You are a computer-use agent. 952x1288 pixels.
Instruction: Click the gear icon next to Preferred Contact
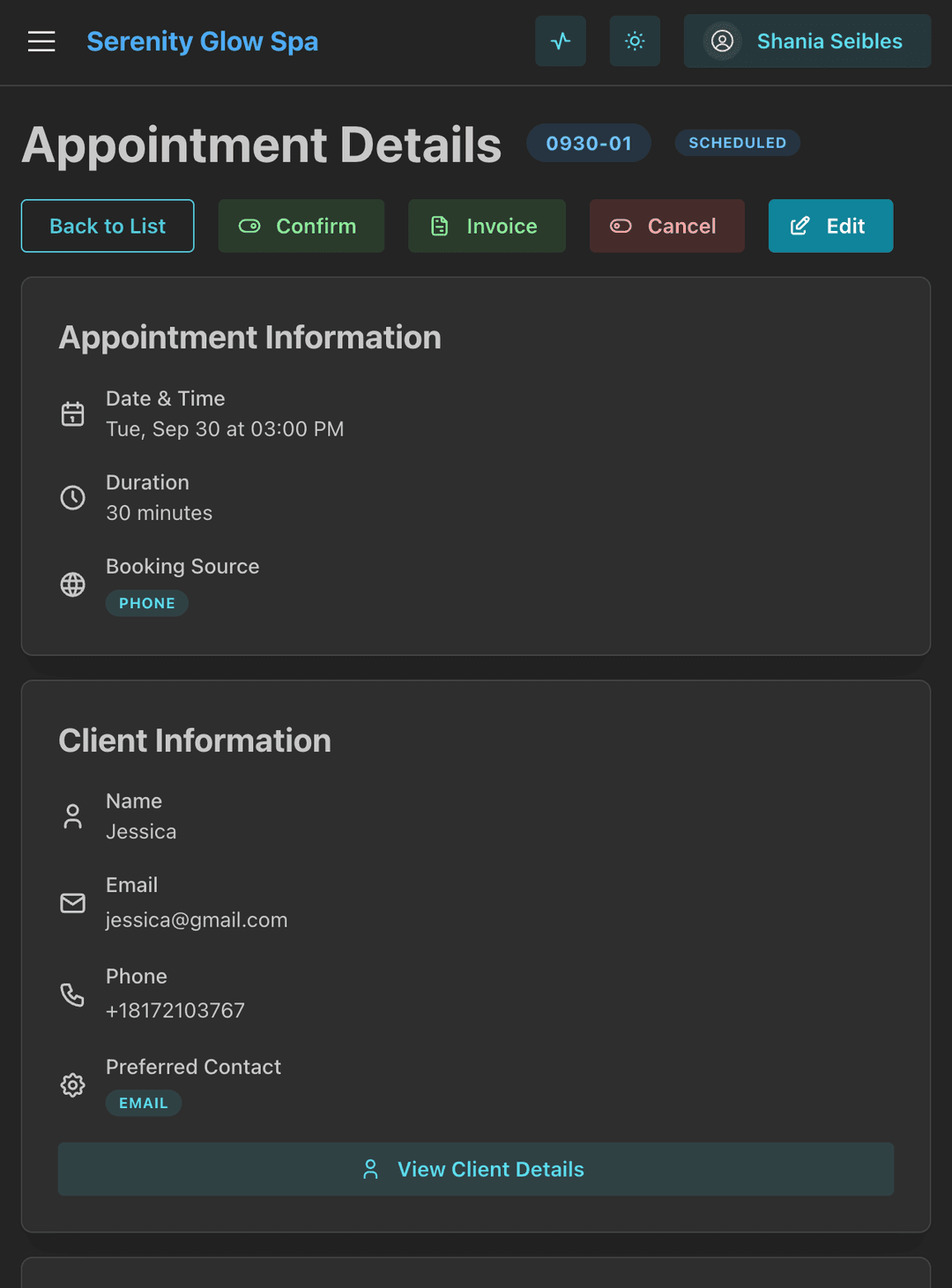click(72, 1084)
